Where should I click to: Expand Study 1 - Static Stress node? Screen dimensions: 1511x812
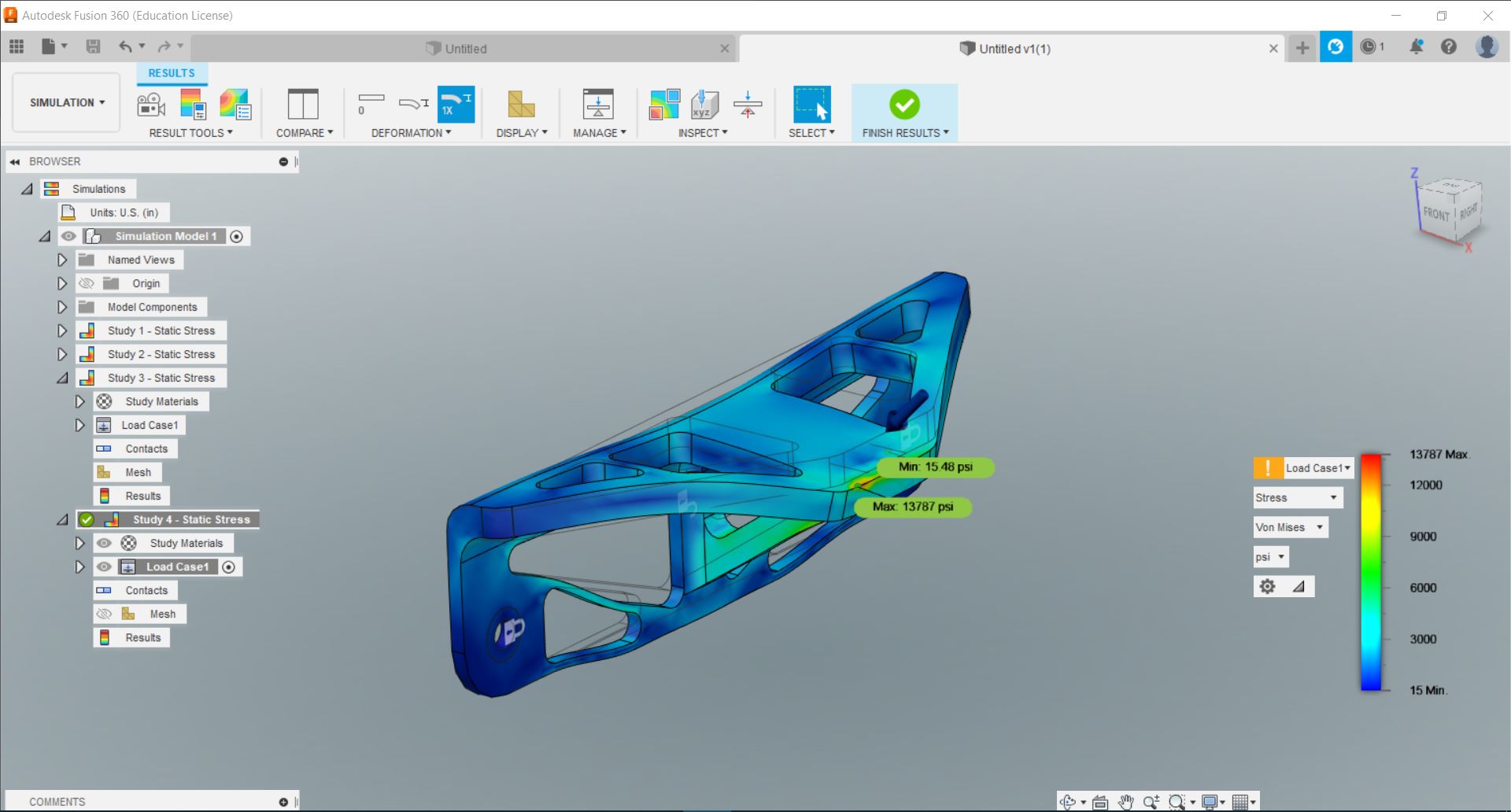(x=62, y=330)
